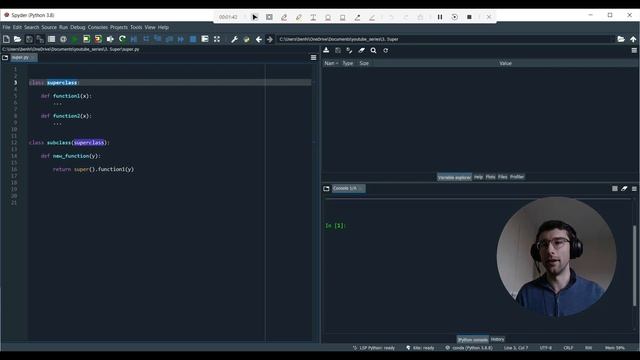Open the Tools menu

[136, 27]
